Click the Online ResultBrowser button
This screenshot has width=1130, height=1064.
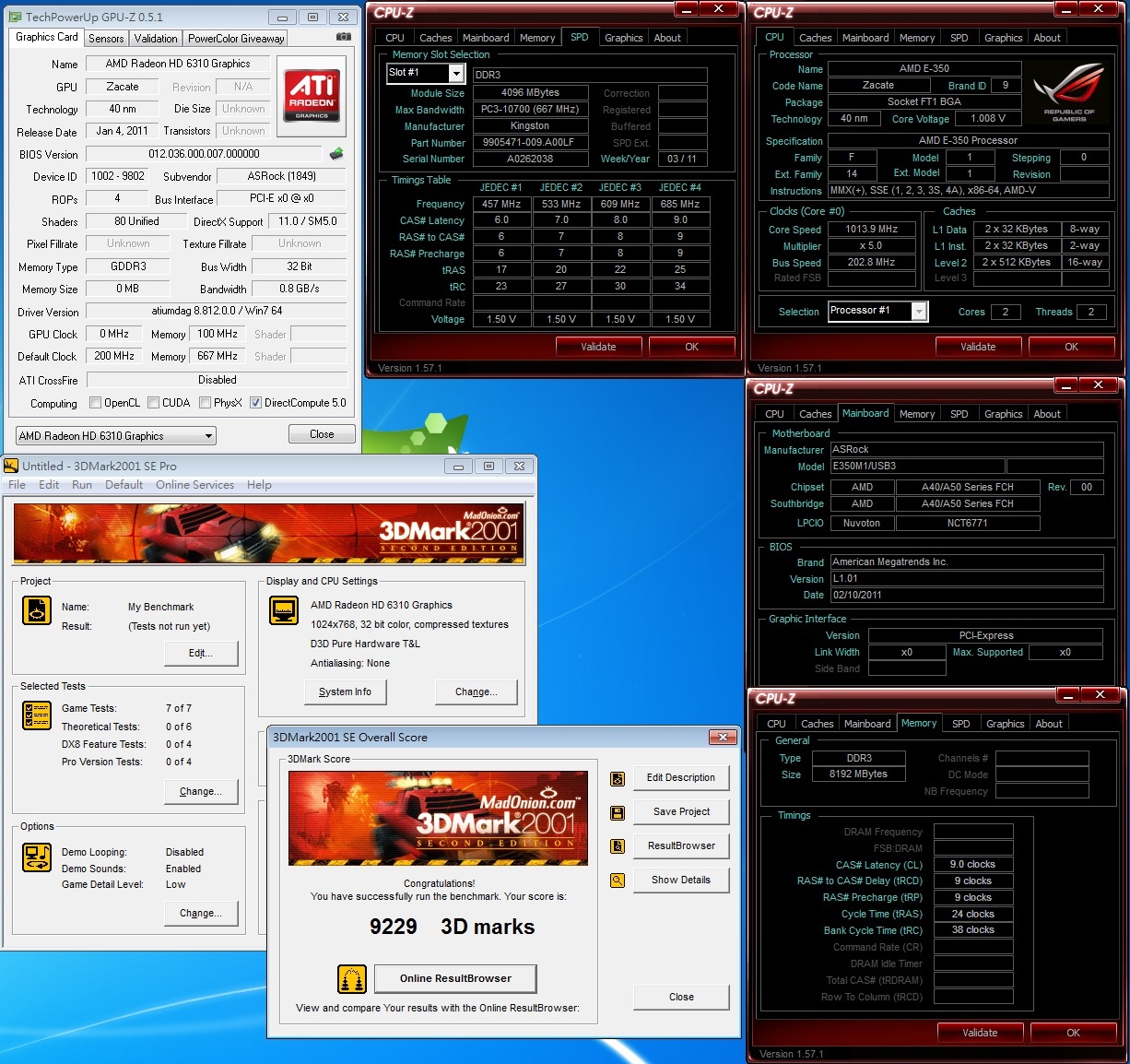455,978
